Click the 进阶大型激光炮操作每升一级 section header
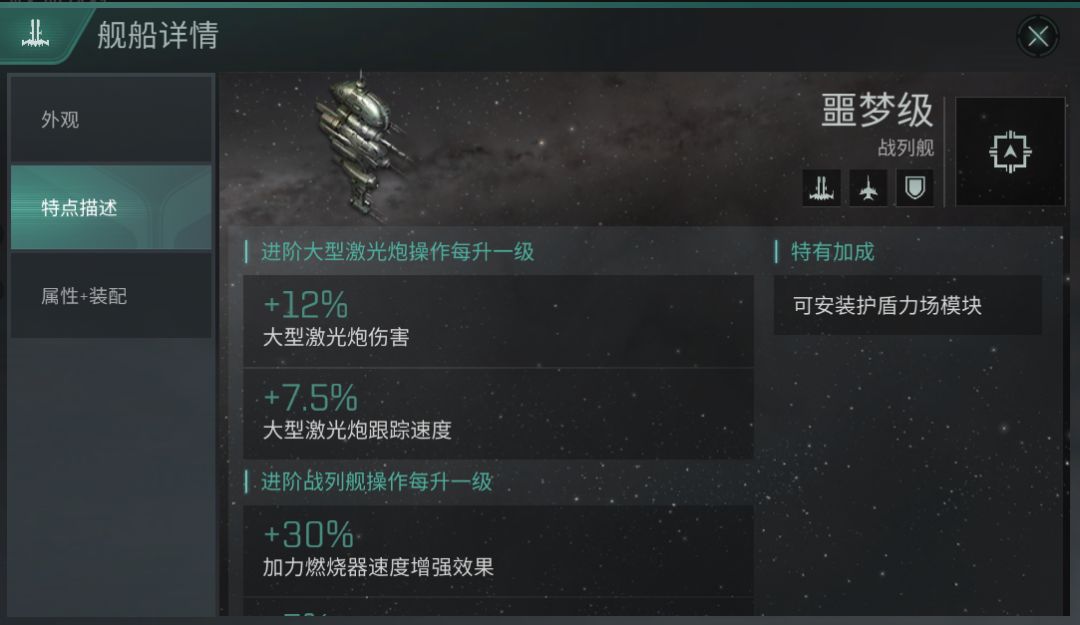1080x625 pixels. pos(398,251)
